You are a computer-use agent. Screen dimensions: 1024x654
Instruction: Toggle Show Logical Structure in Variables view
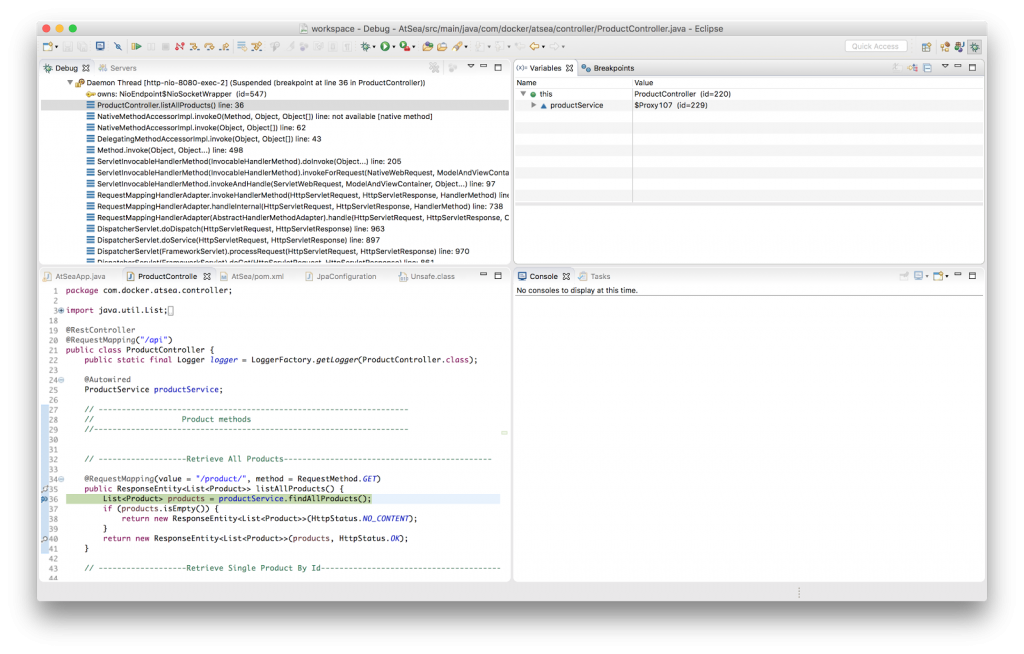tap(911, 67)
